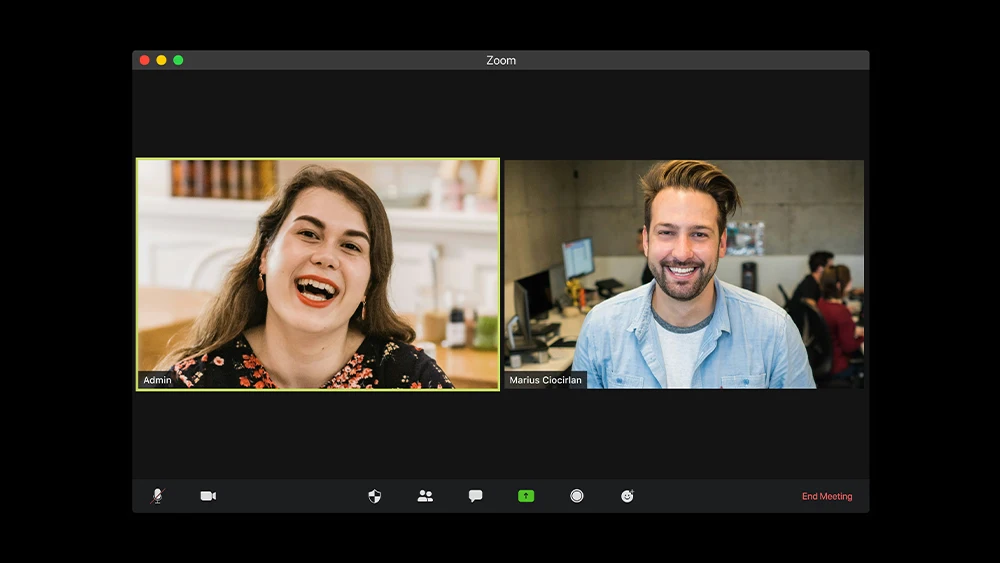Click the Marius Ciocirlan name label
The image size is (1000, 563).
(545, 380)
